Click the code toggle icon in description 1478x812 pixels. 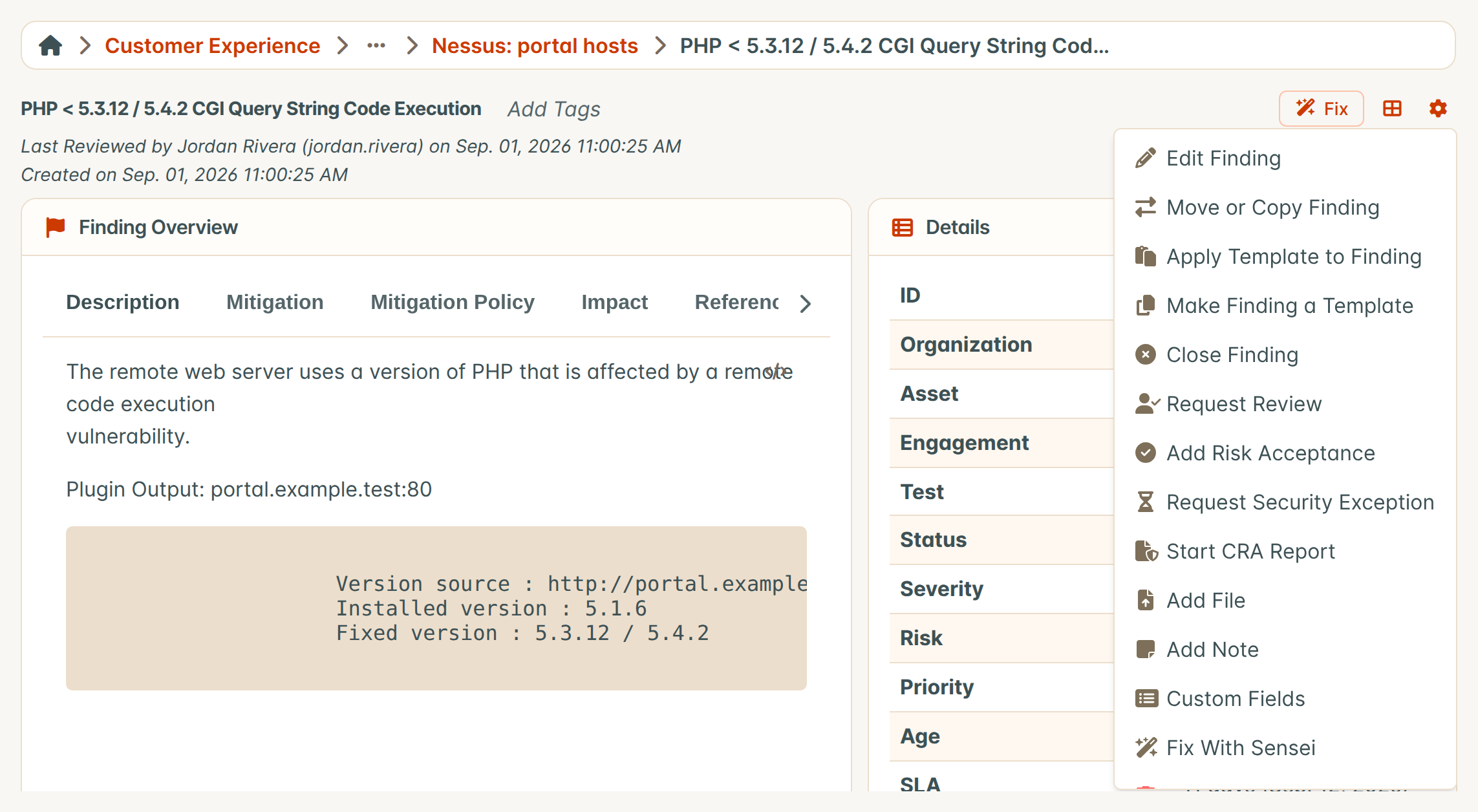click(x=775, y=372)
